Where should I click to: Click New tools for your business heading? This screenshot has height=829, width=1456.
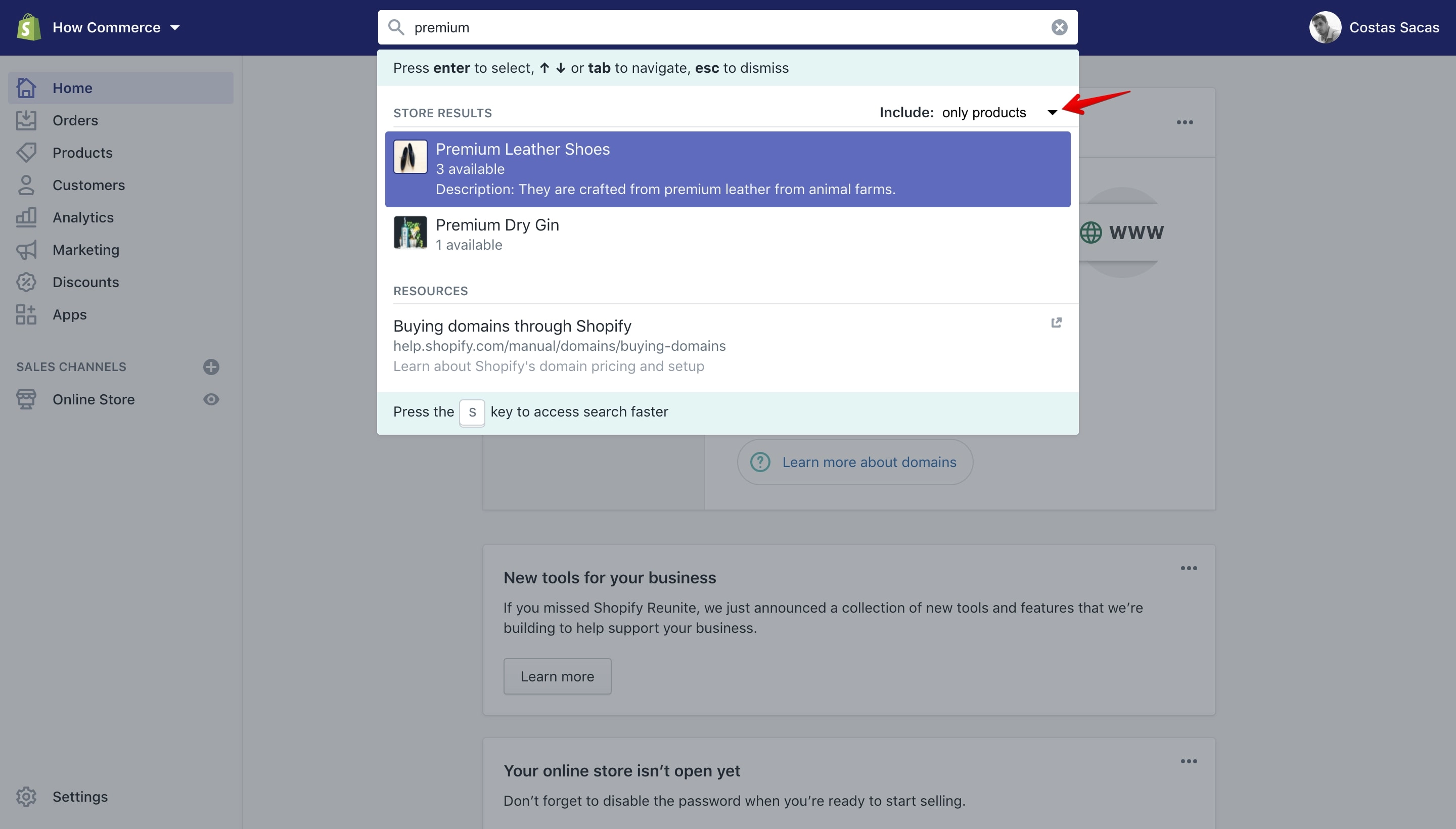609,577
